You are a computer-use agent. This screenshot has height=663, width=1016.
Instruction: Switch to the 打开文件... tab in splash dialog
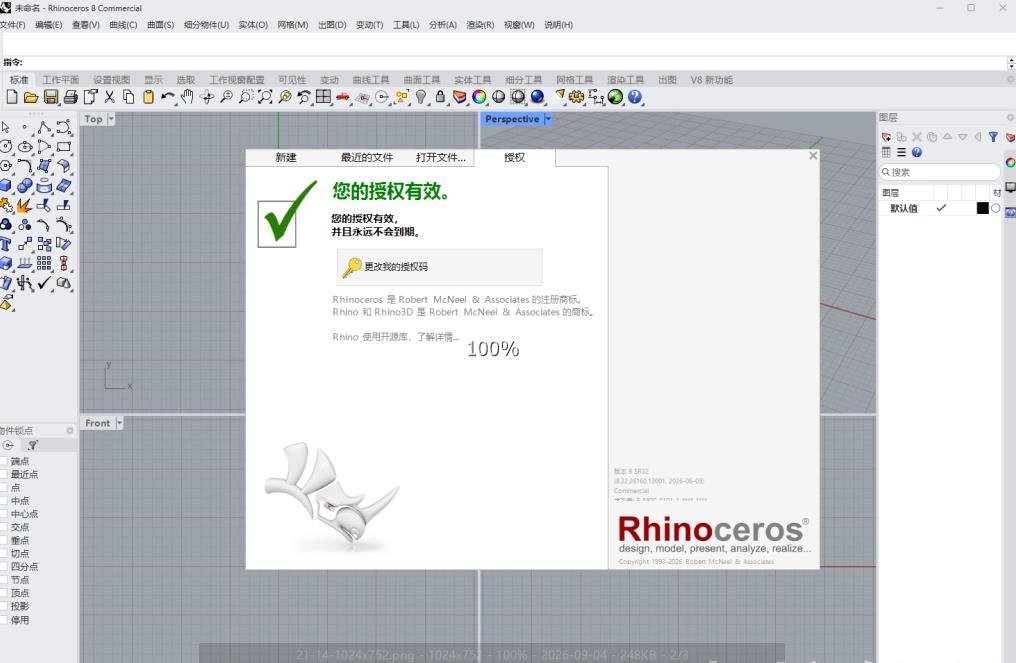click(x=441, y=157)
